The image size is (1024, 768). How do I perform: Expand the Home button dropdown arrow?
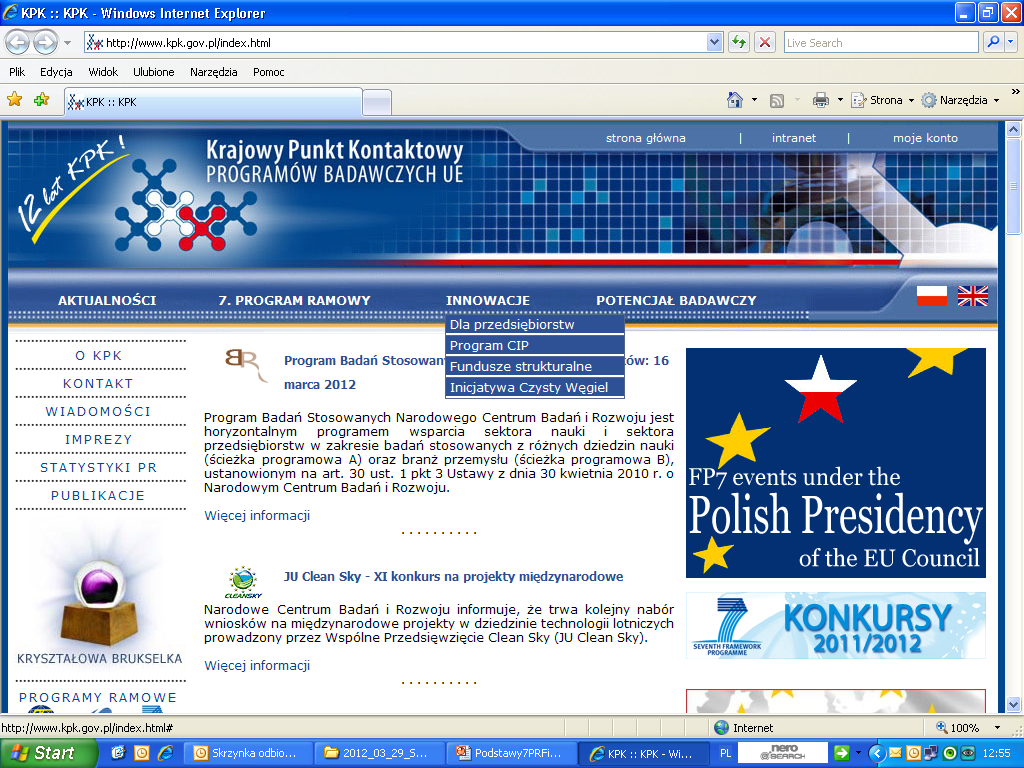click(754, 100)
